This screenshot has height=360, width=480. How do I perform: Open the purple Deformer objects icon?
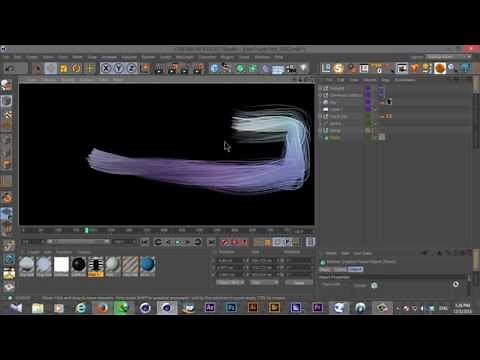(265, 69)
